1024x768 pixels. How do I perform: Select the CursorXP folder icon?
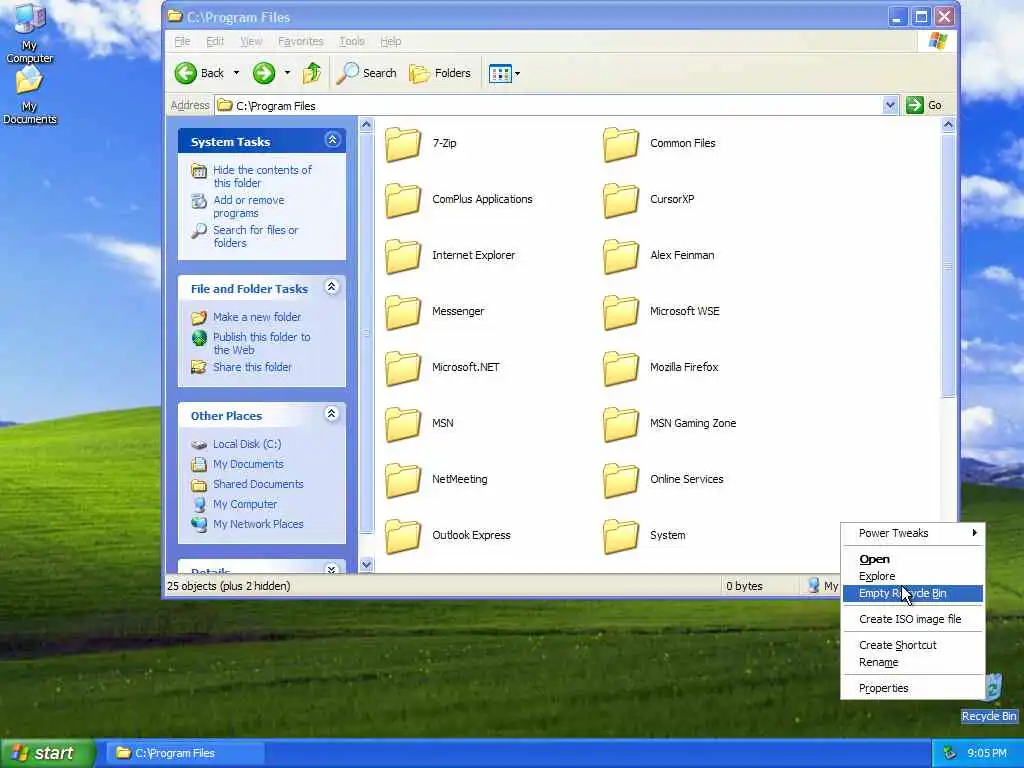[x=621, y=200]
